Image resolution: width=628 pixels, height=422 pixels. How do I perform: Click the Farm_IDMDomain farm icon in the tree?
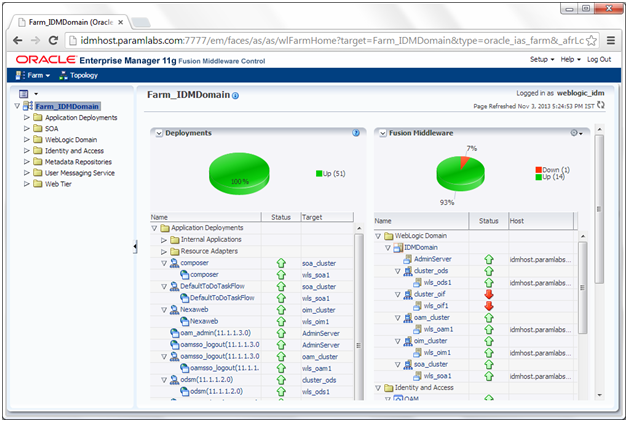click(28, 106)
